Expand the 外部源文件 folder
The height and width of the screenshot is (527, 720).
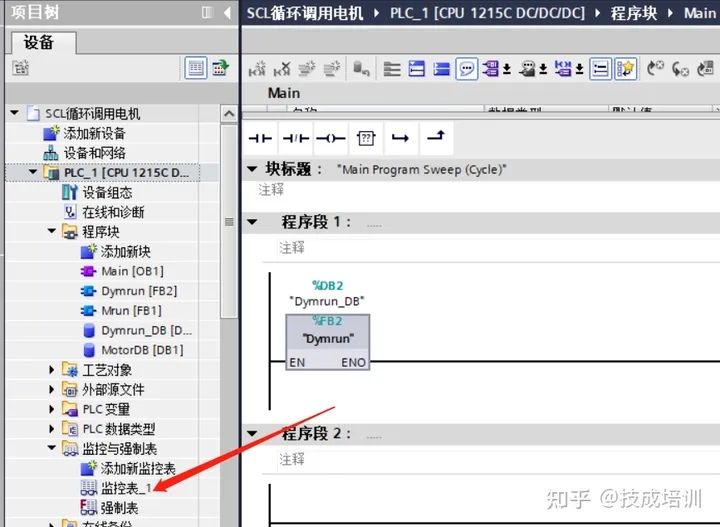click(51, 389)
